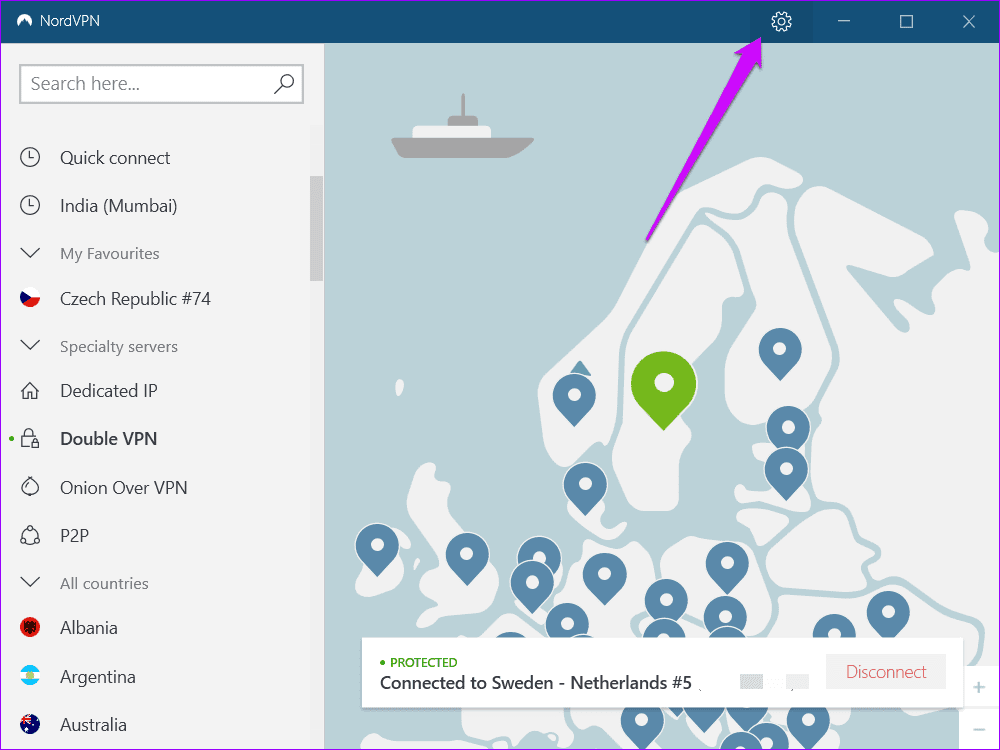Select Argentina from country list

98,677
